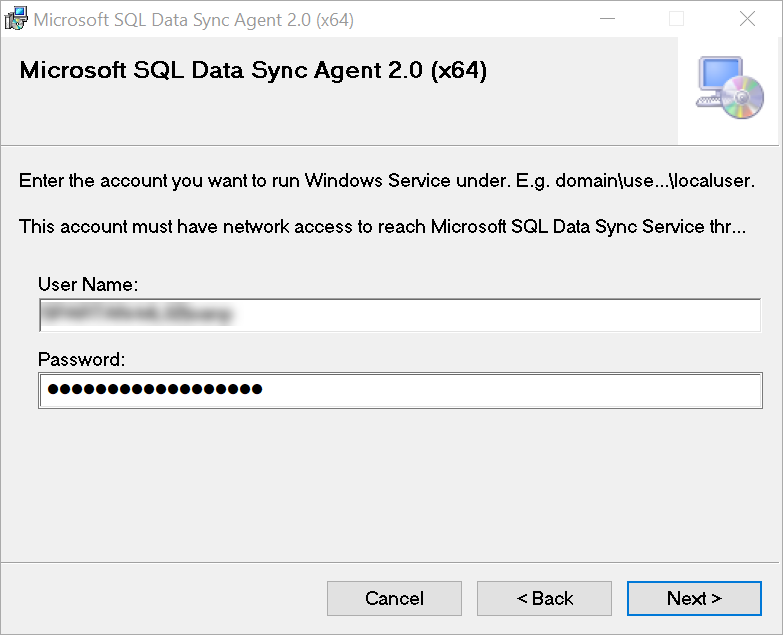Click the installer icon in title bar
This screenshot has width=783, height=635.
(x=16, y=19)
